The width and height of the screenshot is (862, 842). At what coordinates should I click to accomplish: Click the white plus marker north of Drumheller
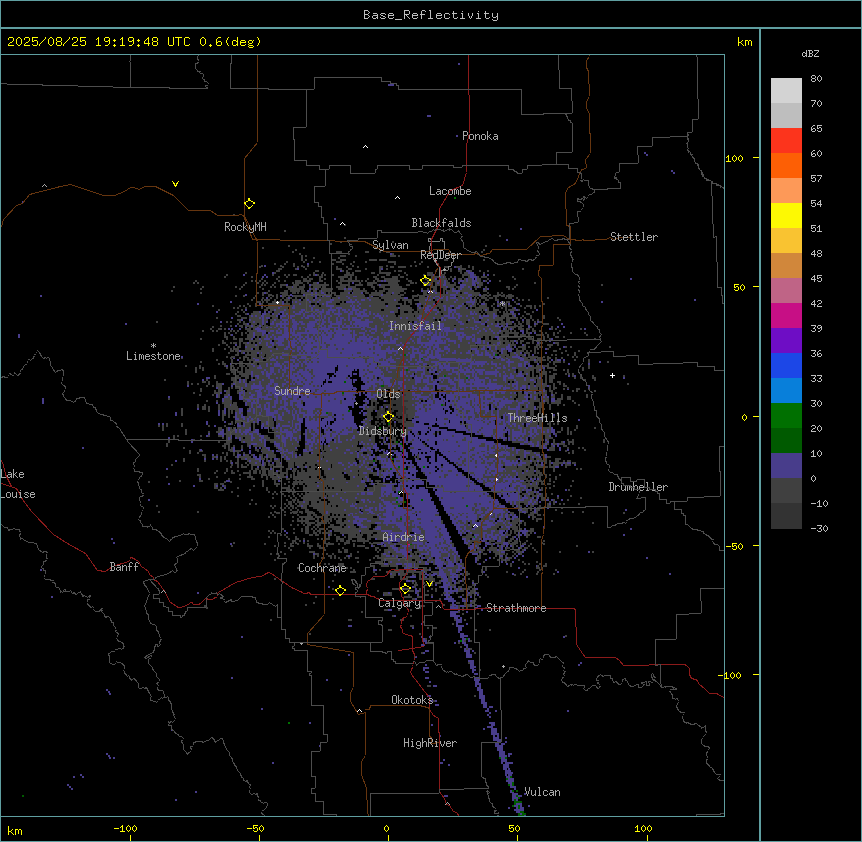(612, 375)
